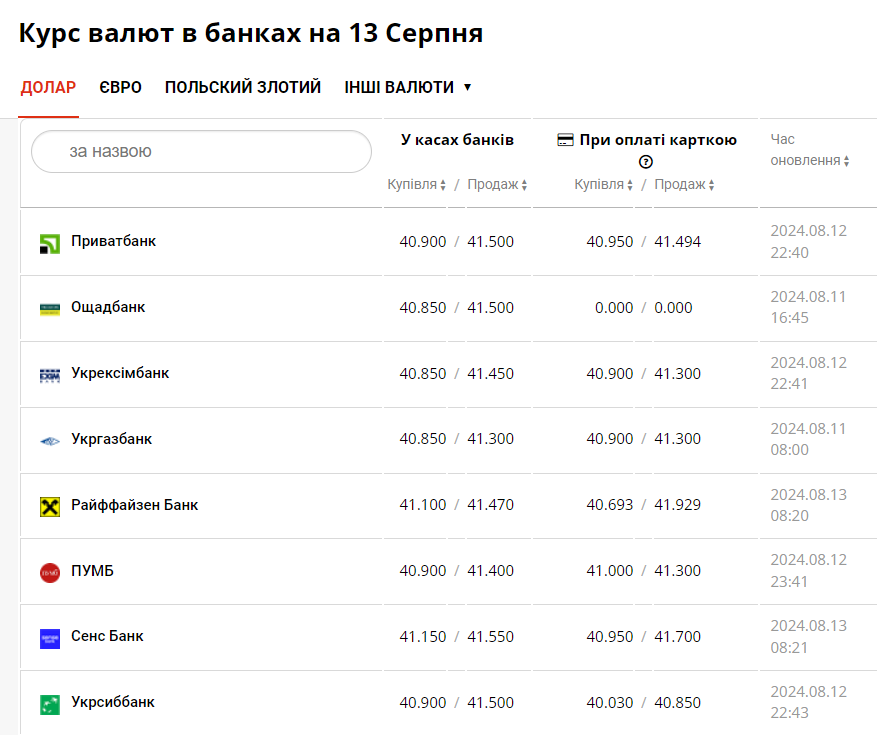Viewport: 877px width, 735px height.
Task: Click the Ощадбанк logo icon
Action: click(50, 309)
